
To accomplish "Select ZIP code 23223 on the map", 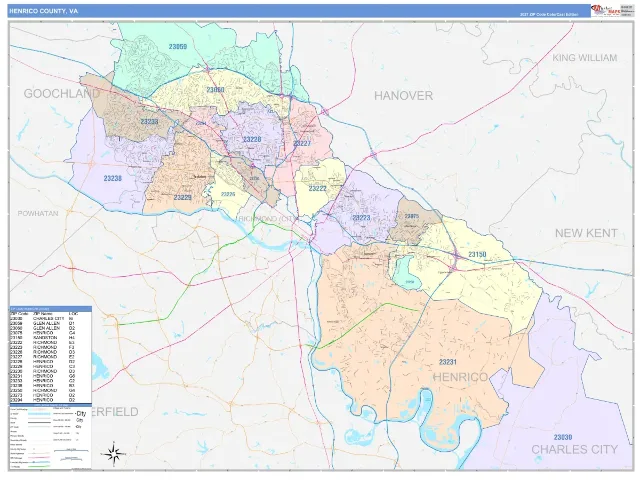I will coord(361,218).
